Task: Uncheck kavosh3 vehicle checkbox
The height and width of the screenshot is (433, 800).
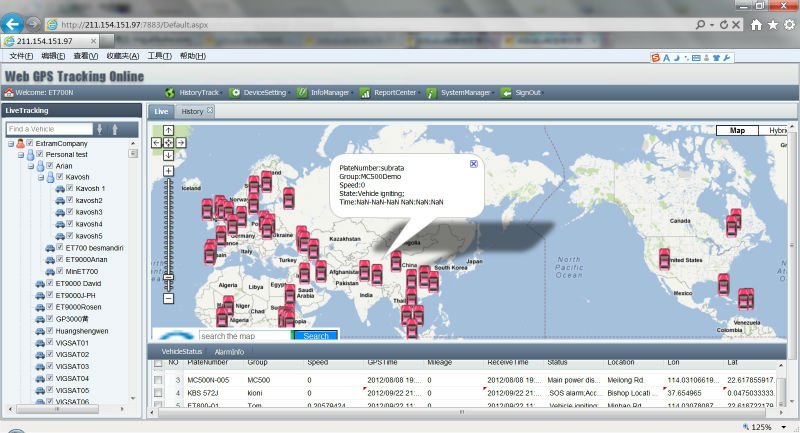Action: [70, 212]
